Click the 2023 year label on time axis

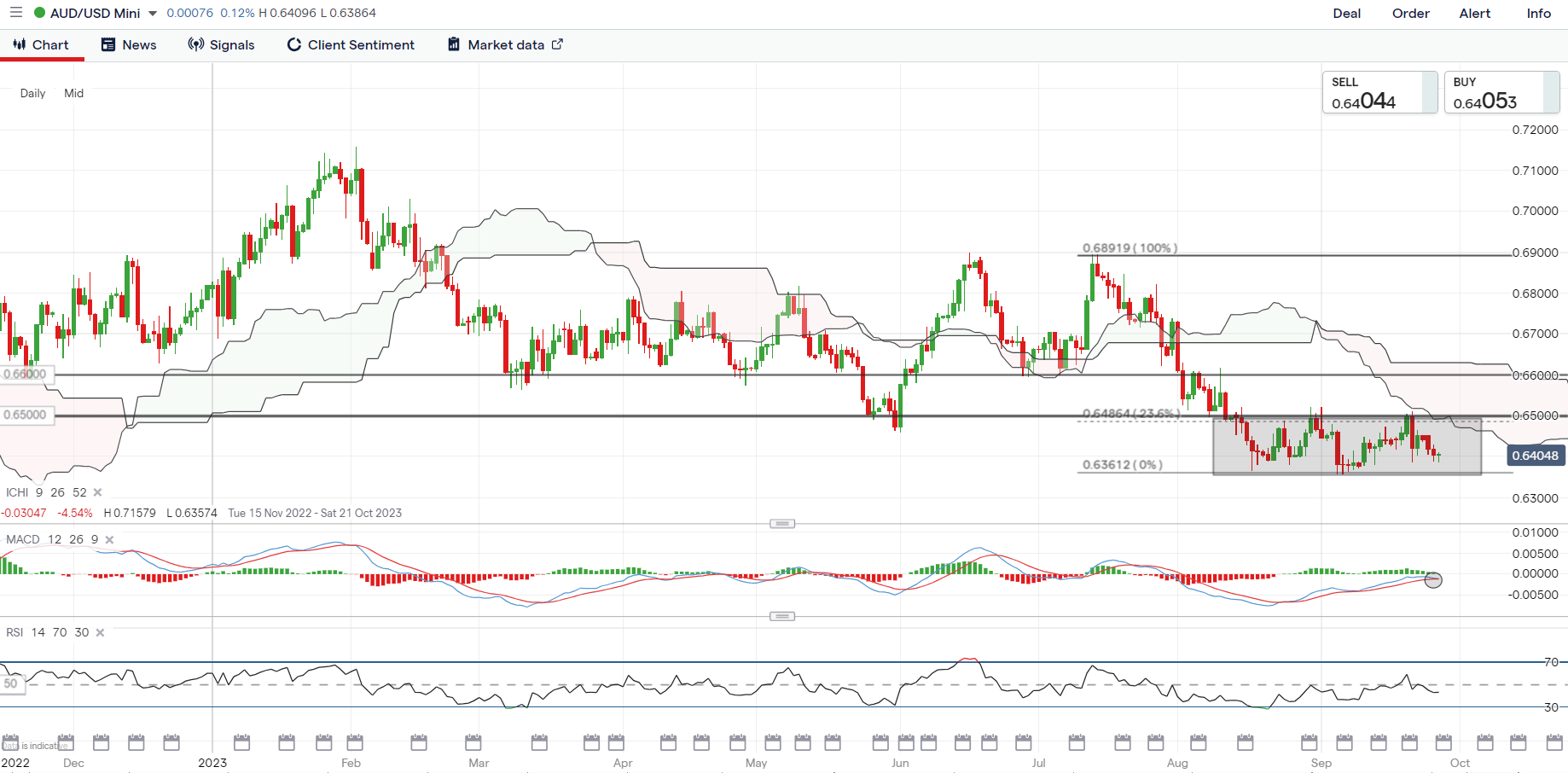[212, 763]
